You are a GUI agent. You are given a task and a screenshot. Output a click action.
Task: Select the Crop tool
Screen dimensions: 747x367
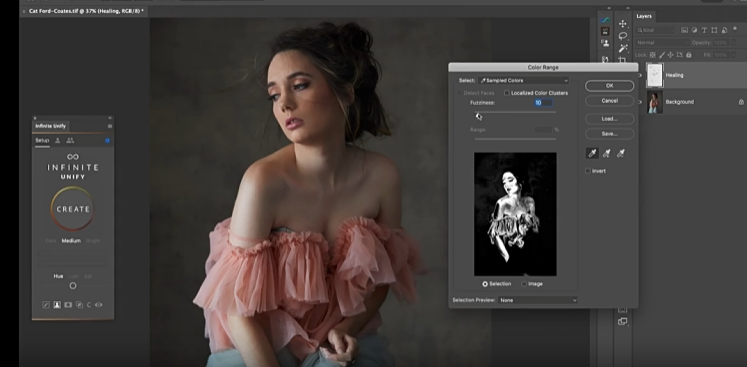click(x=622, y=60)
